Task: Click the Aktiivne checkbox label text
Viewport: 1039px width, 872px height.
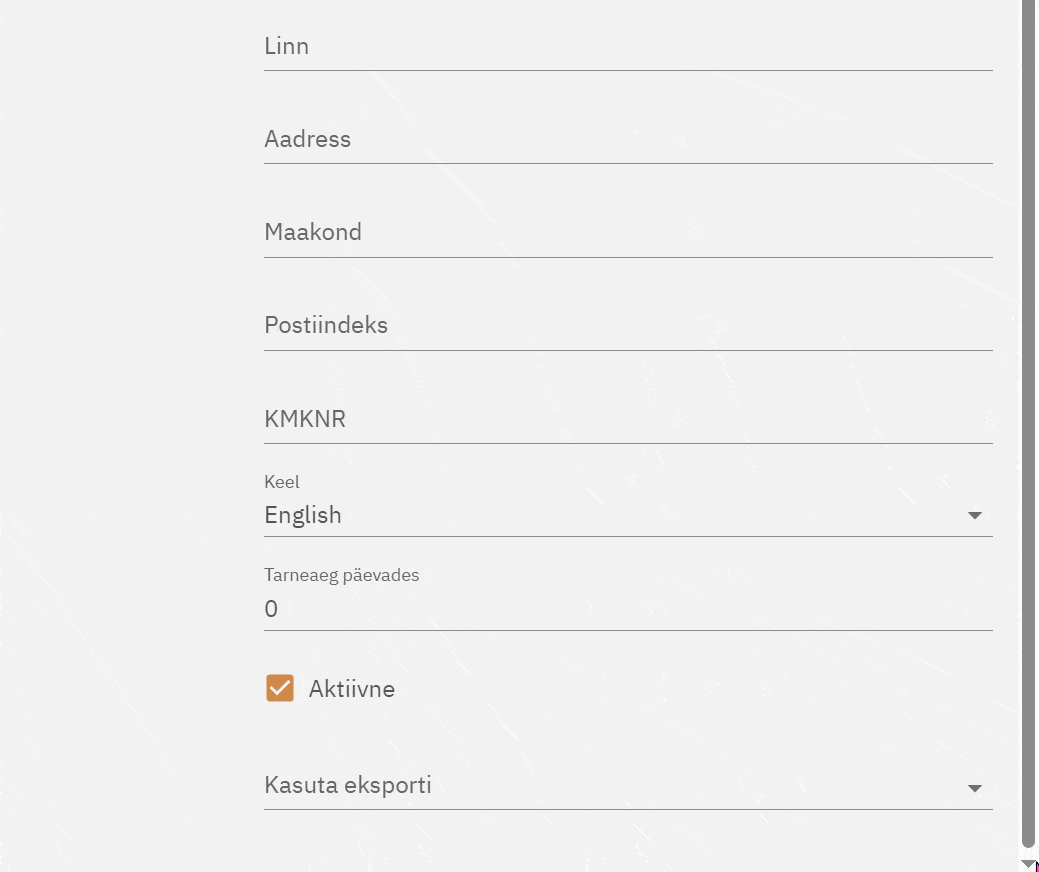Action: 352,689
